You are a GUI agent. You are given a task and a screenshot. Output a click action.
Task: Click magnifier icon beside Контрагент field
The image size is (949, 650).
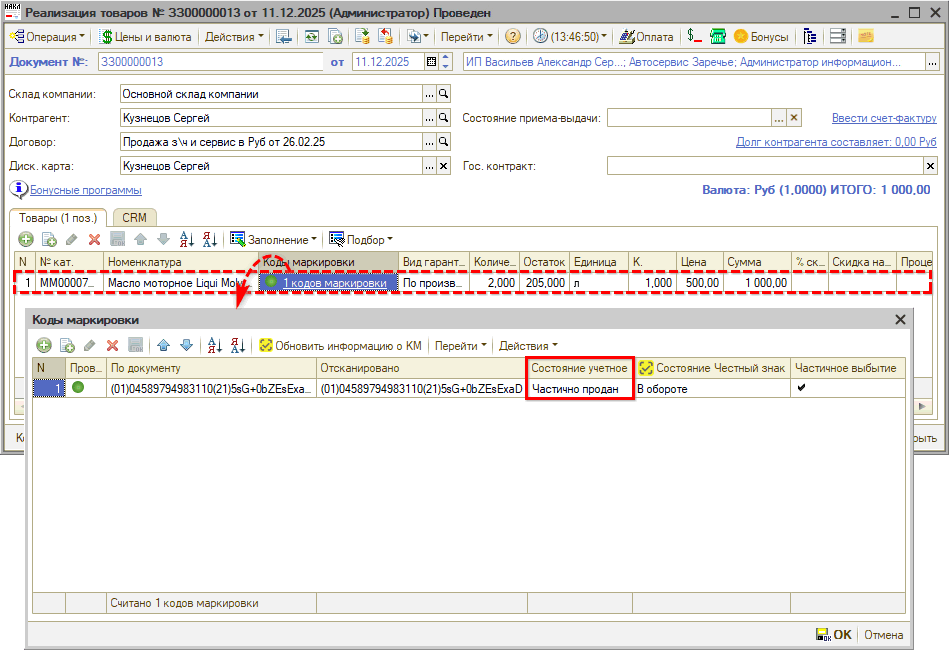tap(445, 118)
